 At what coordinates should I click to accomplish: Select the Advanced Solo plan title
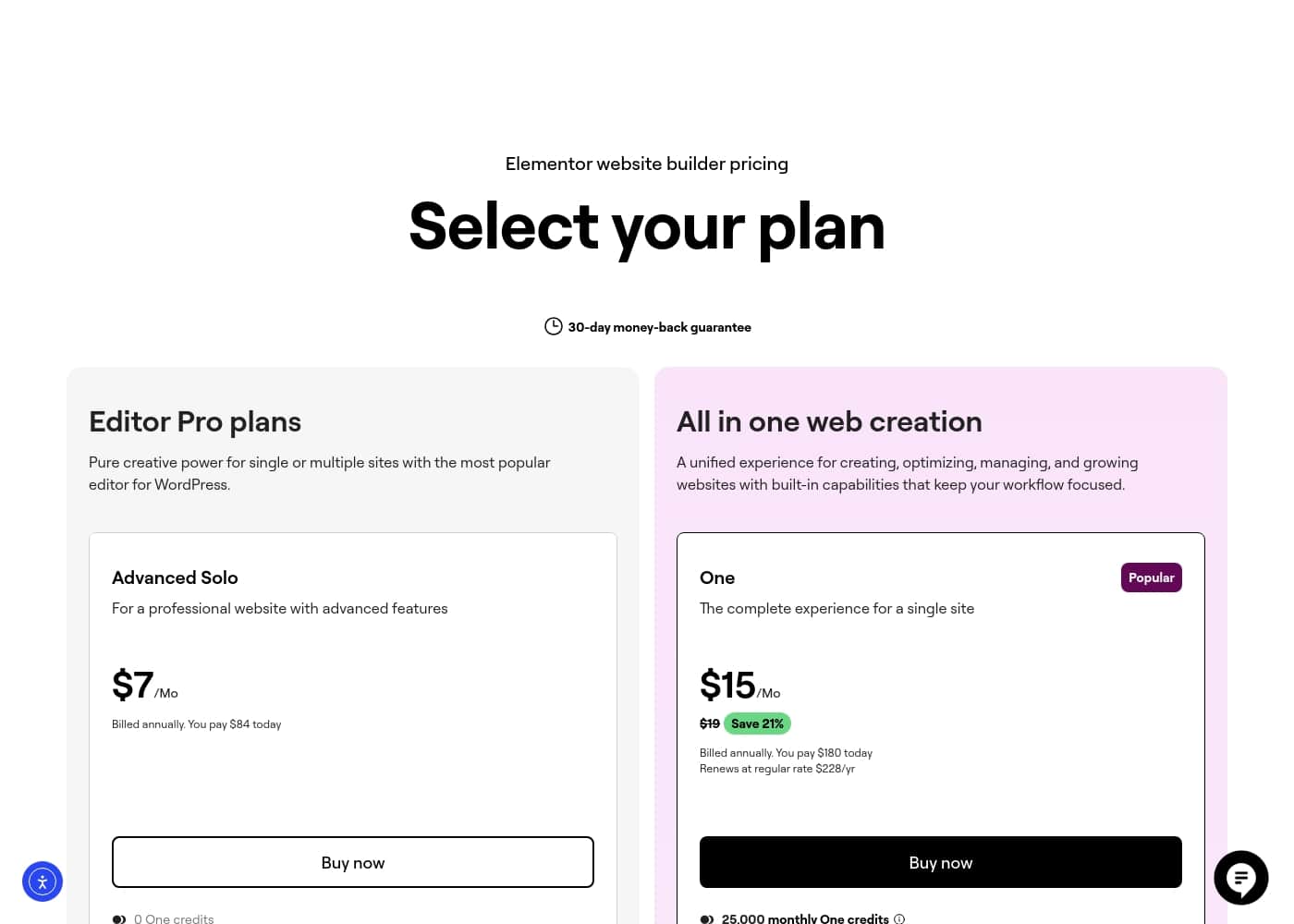175,577
